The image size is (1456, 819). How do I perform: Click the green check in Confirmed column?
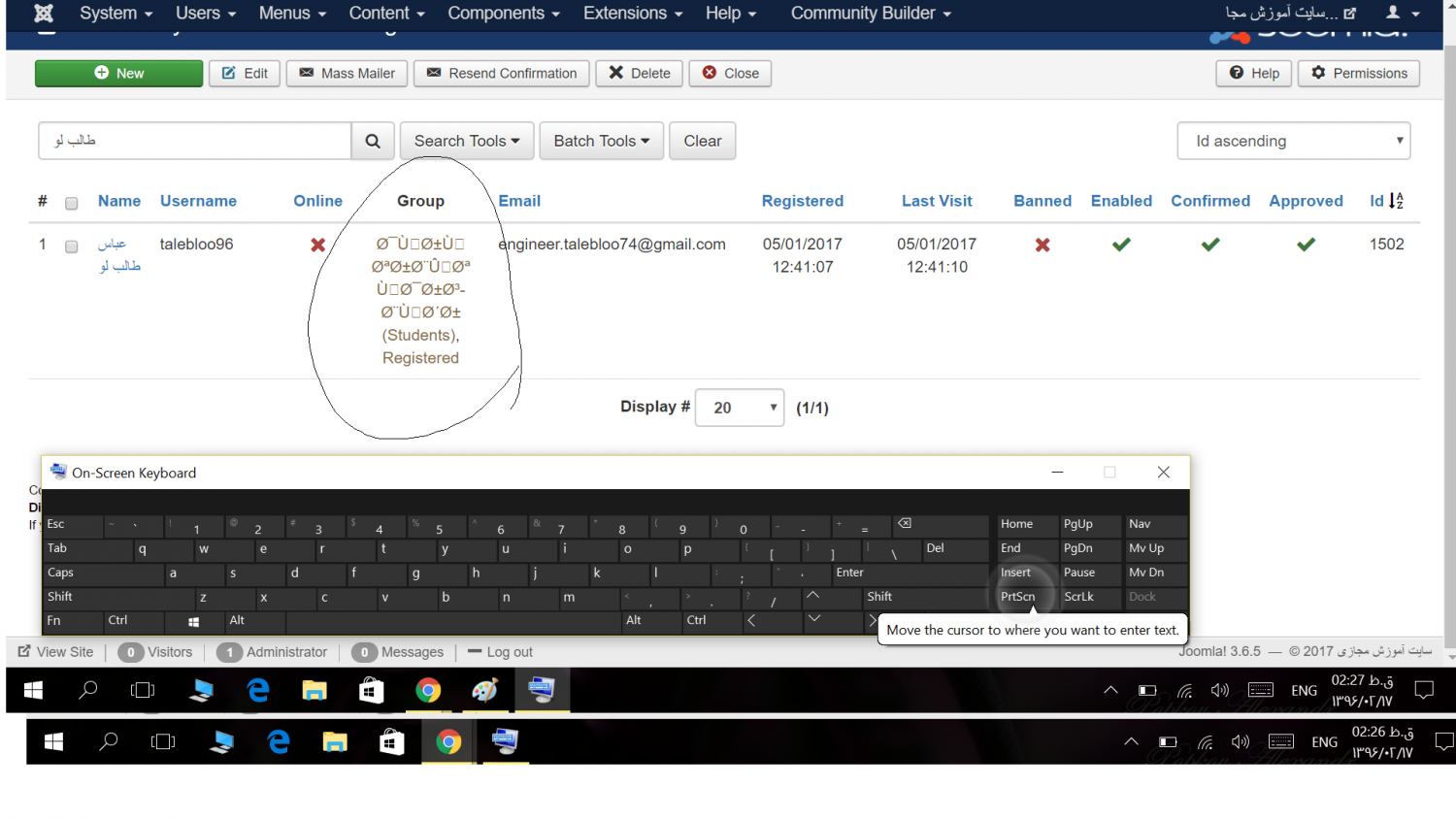click(1210, 245)
